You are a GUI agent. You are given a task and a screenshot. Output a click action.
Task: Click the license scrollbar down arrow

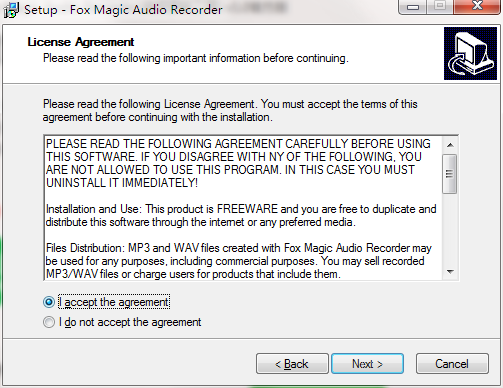pos(450,272)
